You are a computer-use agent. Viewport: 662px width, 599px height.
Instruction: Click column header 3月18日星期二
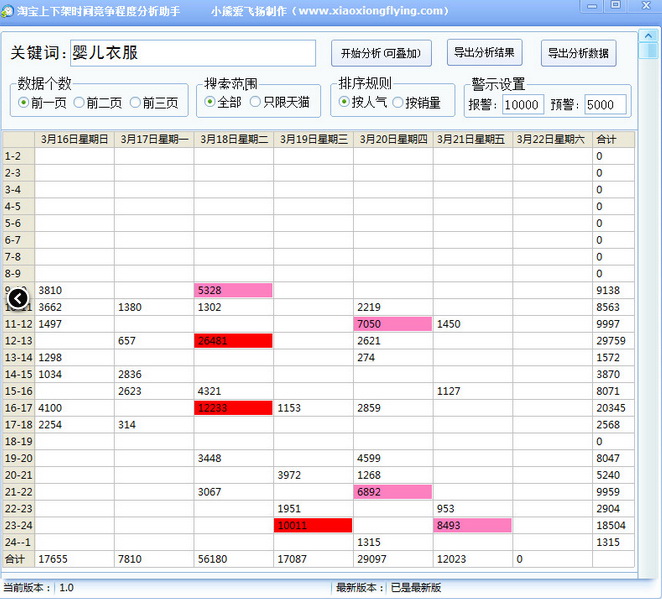(234, 139)
